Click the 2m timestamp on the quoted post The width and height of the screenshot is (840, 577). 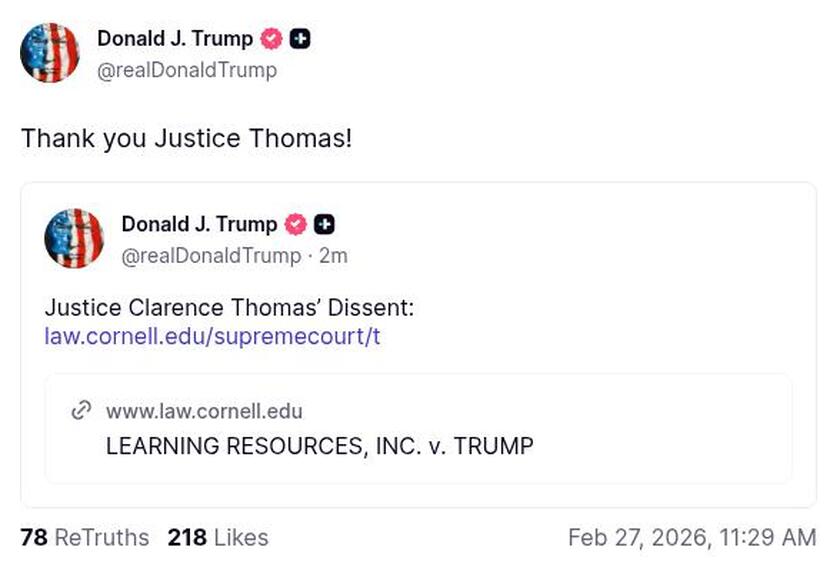click(335, 256)
